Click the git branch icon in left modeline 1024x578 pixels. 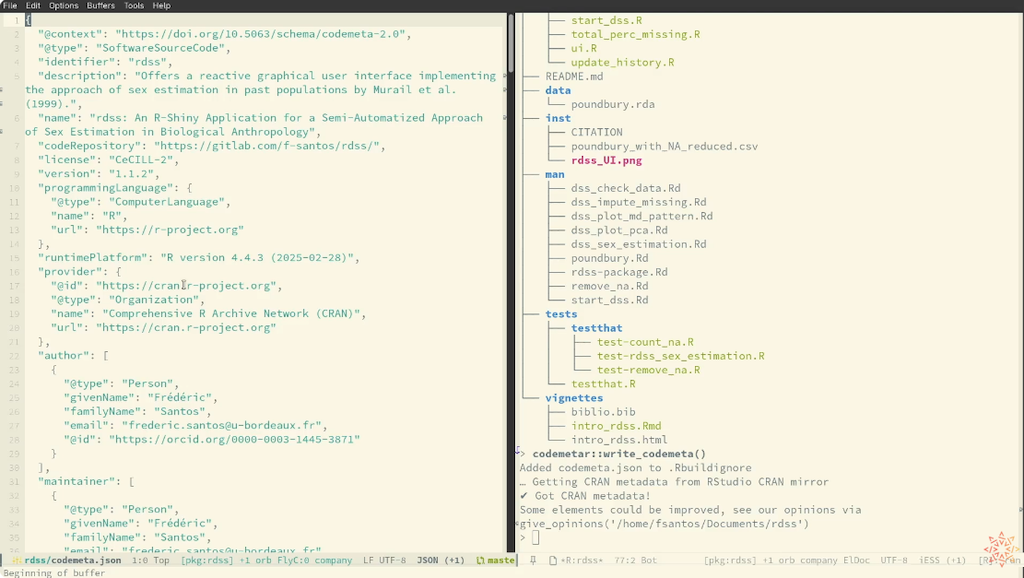pyautogui.click(x=480, y=561)
